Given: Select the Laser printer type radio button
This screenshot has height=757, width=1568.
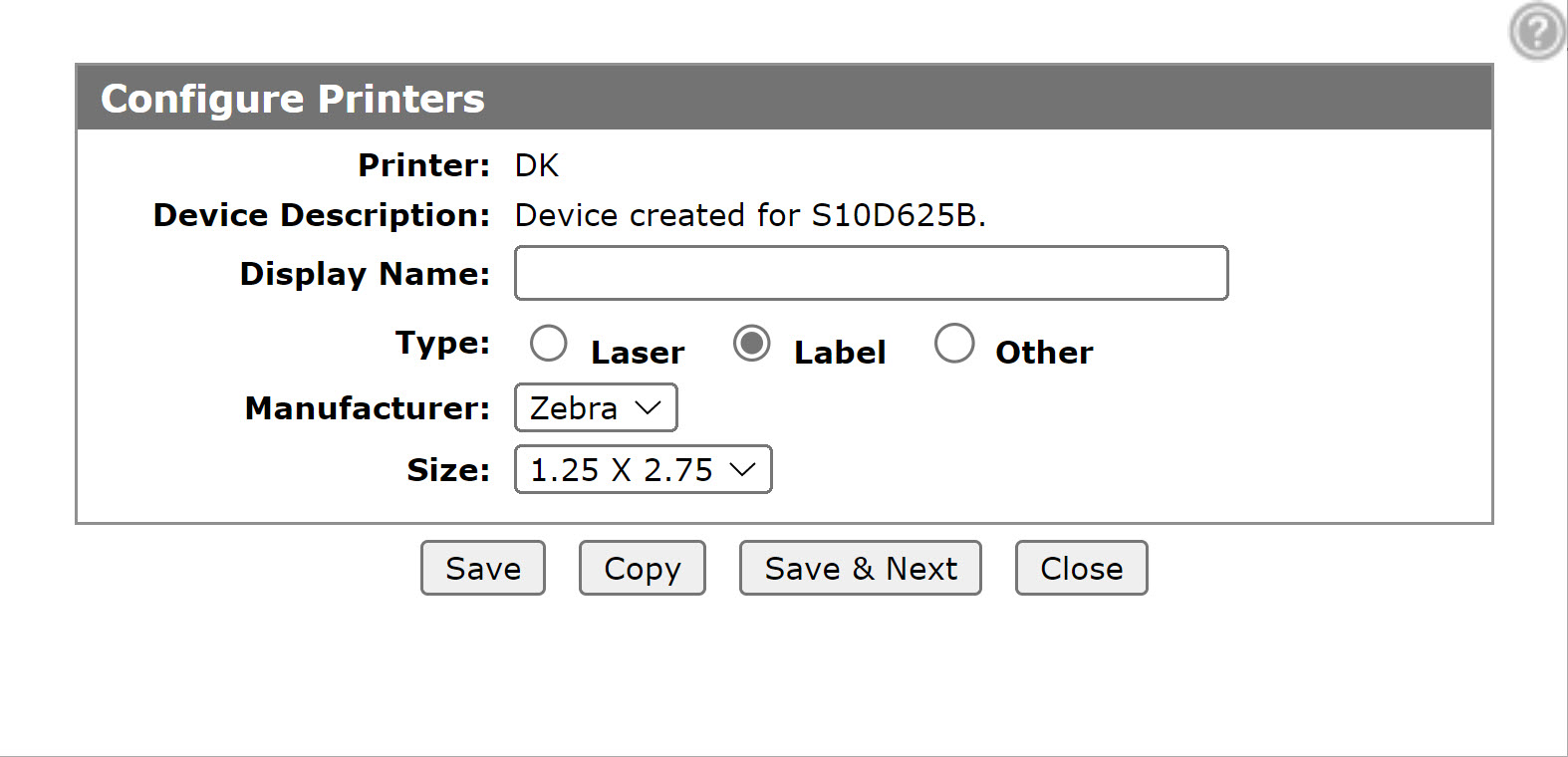Looking at the screenshot, I should coord(548,344).
